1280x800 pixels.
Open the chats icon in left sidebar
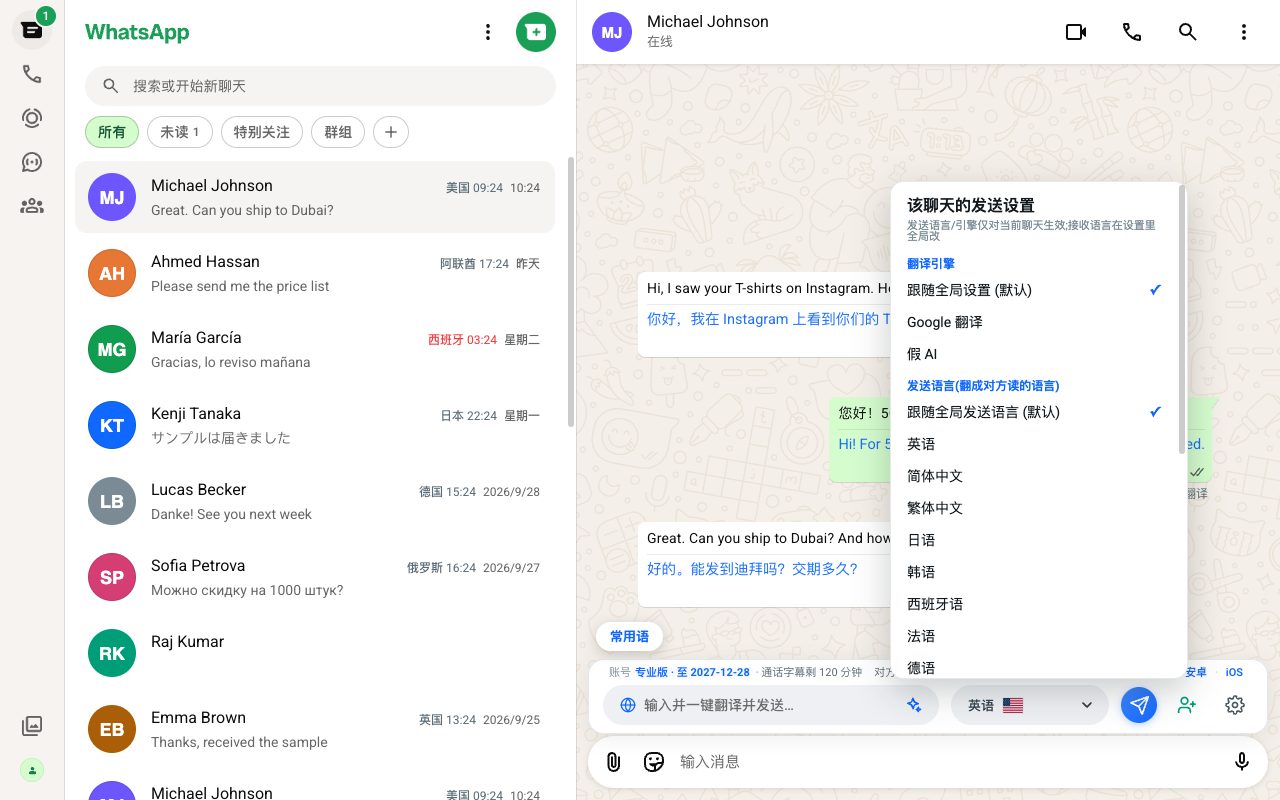point(32,30)
